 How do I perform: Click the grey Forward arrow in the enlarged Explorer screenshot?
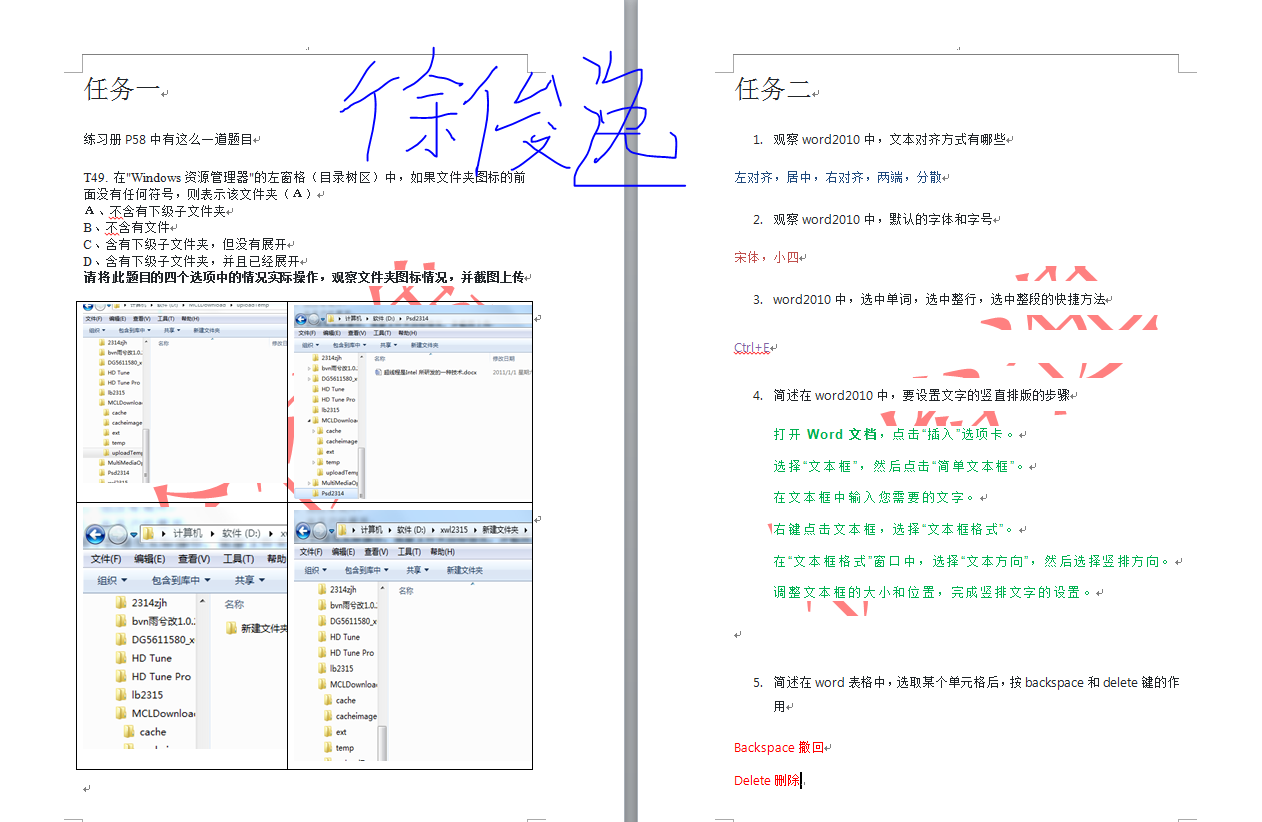[x=118, y=534]
